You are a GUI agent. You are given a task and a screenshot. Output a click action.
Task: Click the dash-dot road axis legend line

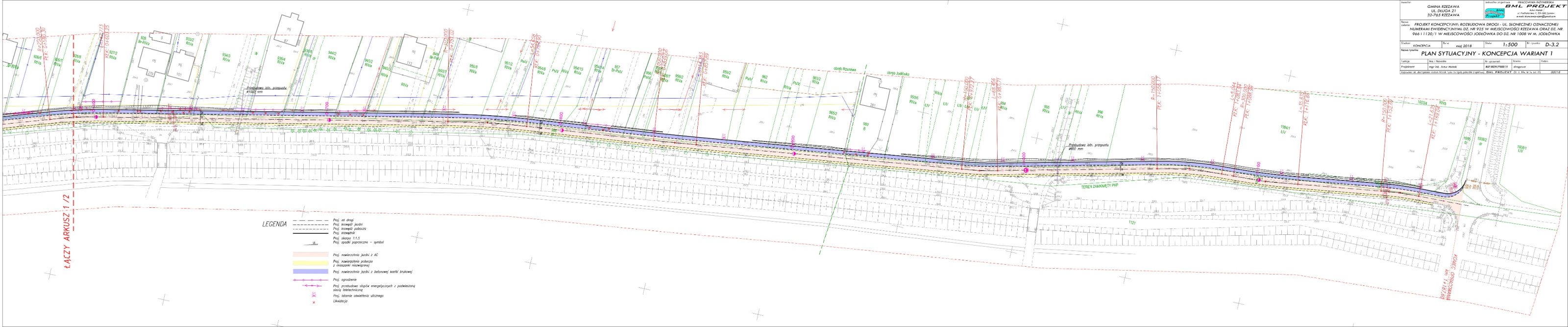tap(312, 220)
